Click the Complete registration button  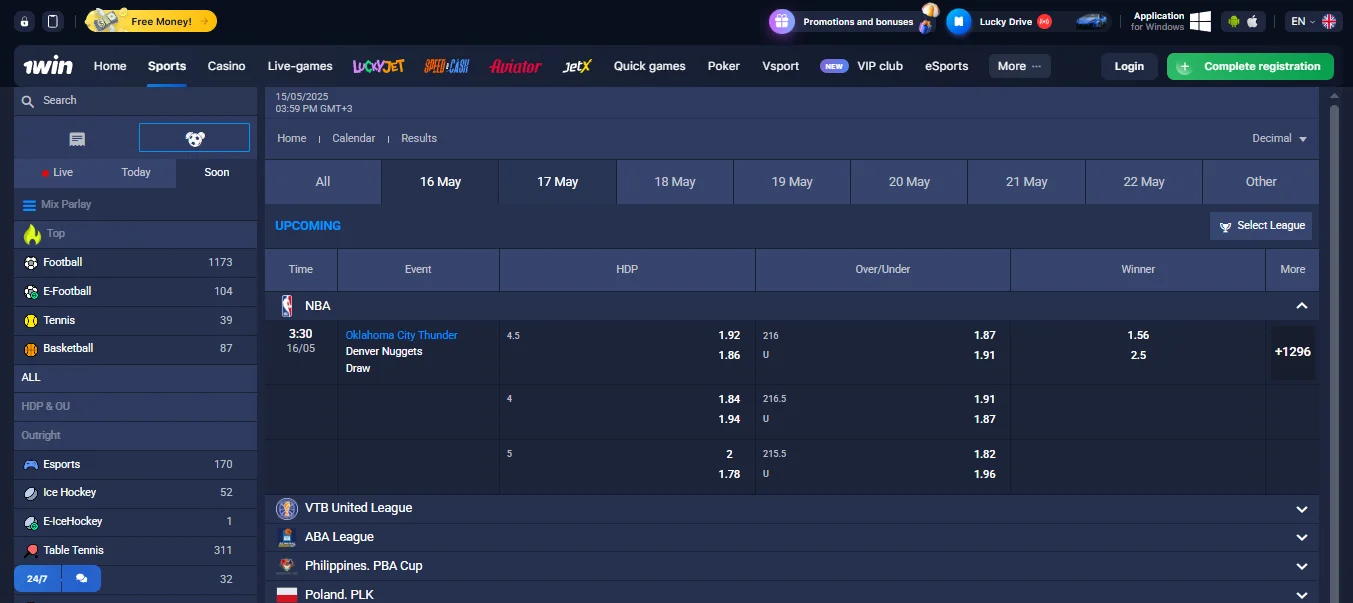[x=1250, y=66]
